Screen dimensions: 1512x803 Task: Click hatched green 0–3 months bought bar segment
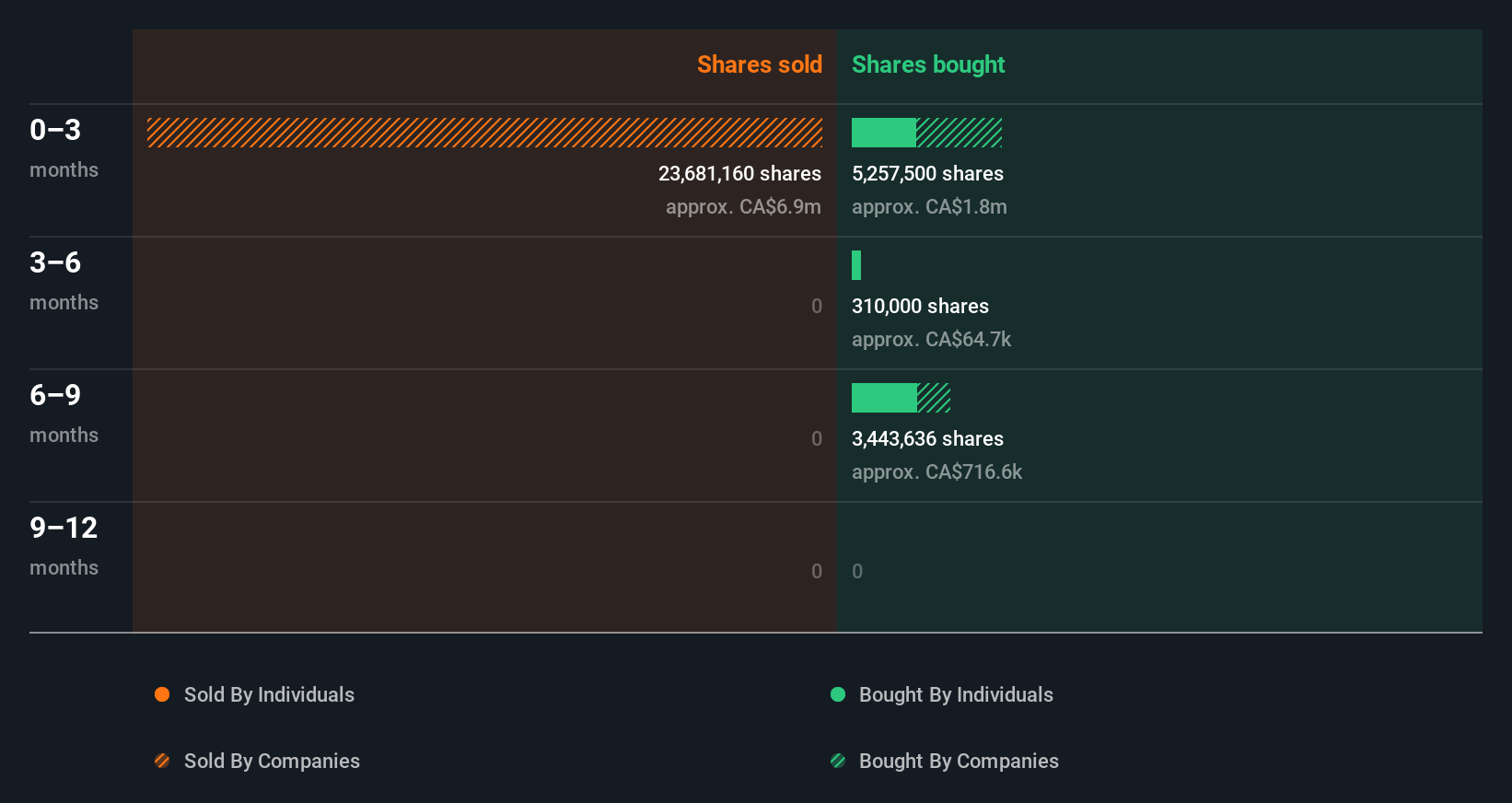[x=959, y=133]
